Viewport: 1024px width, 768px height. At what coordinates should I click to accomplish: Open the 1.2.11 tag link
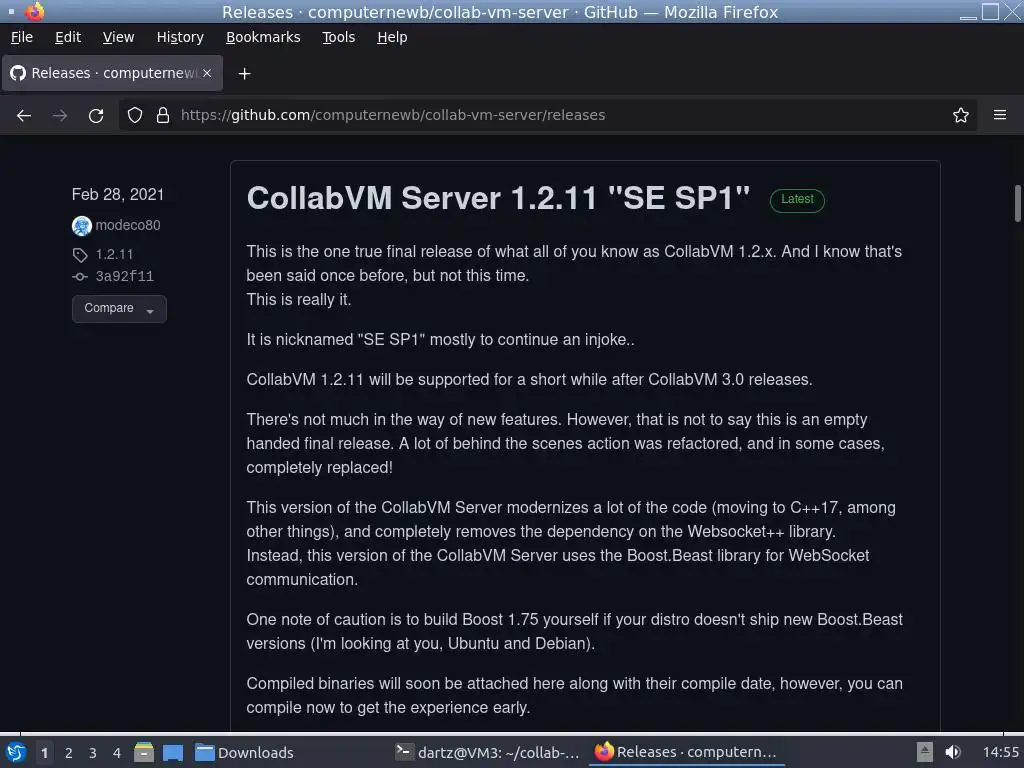114,255
